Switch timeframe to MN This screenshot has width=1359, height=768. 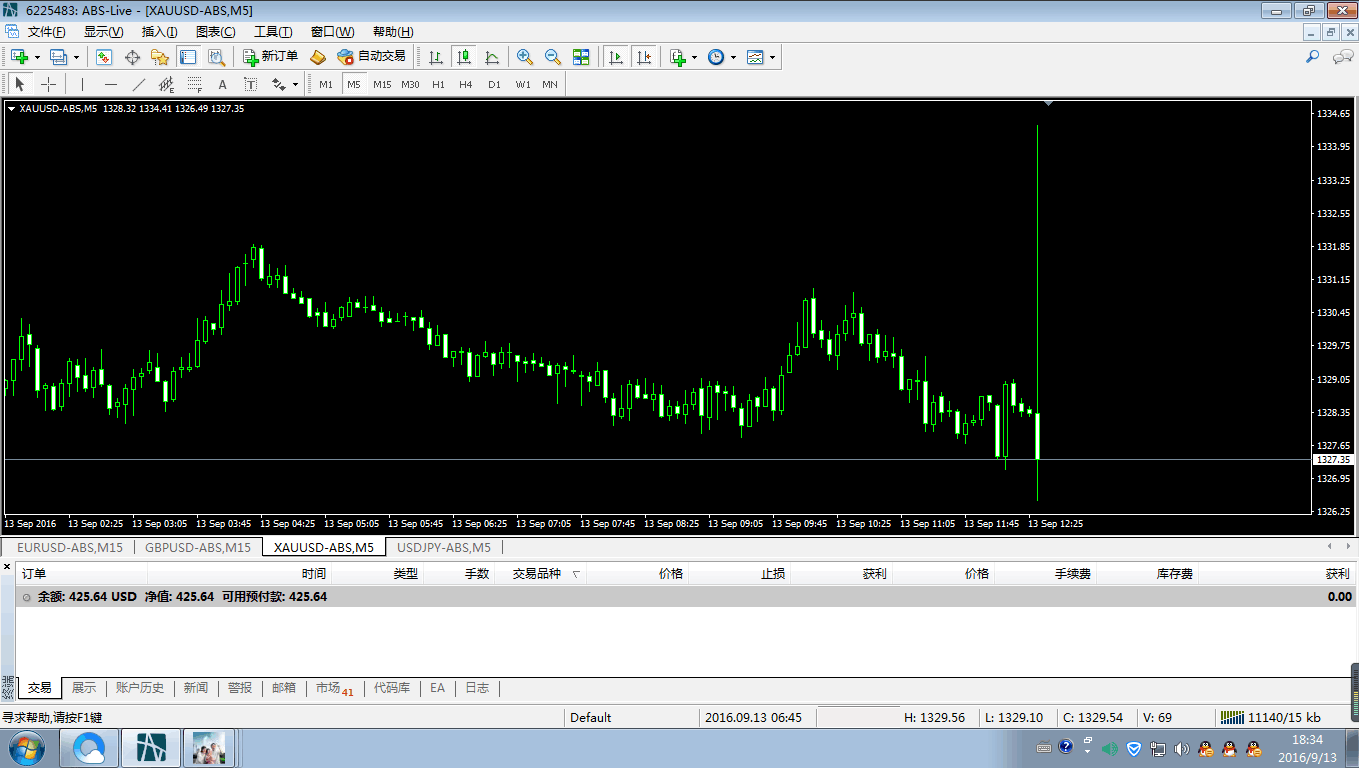[x=550, y=84]
